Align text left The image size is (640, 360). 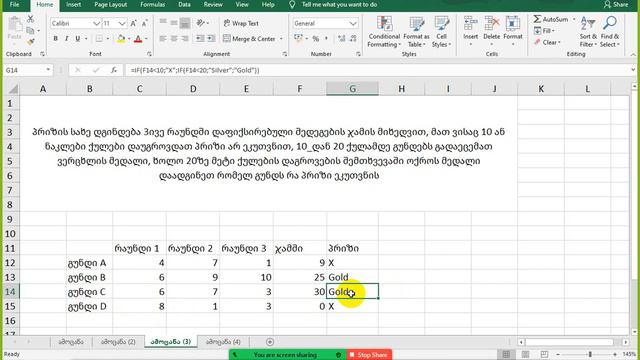pyautogui.click(x=163, y=38)
